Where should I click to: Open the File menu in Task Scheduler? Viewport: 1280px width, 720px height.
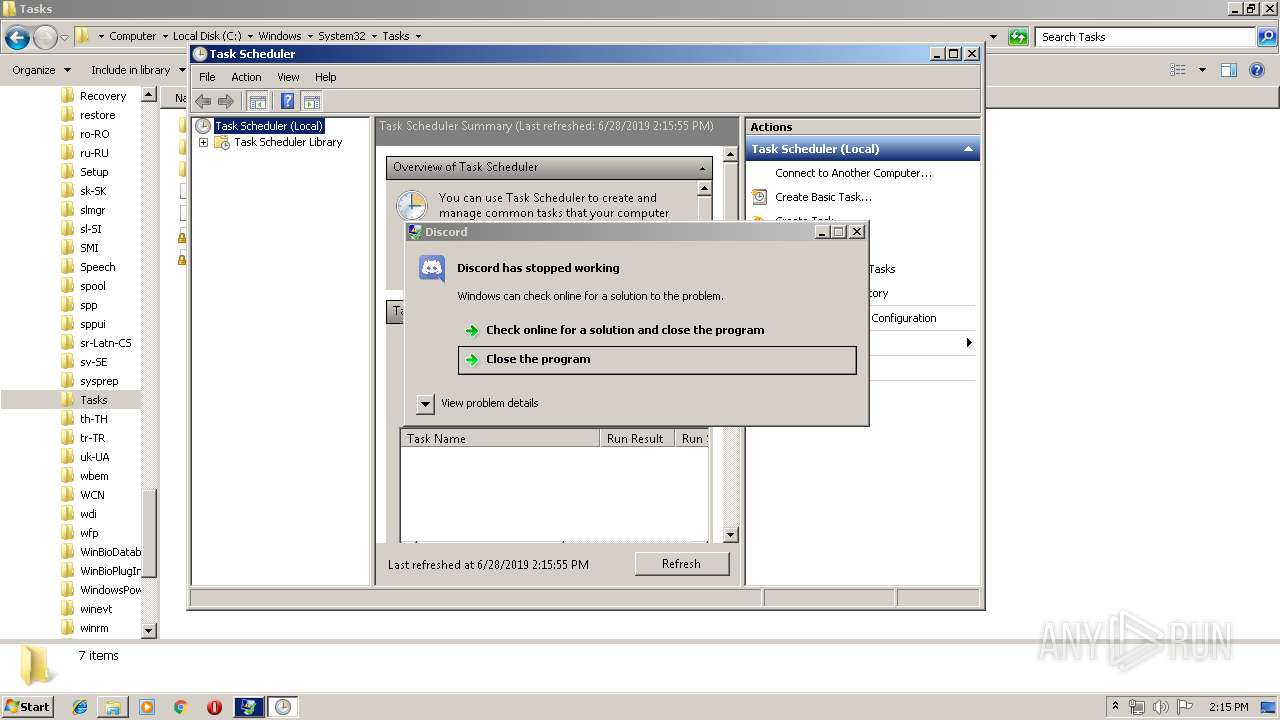tap(207, 77)
